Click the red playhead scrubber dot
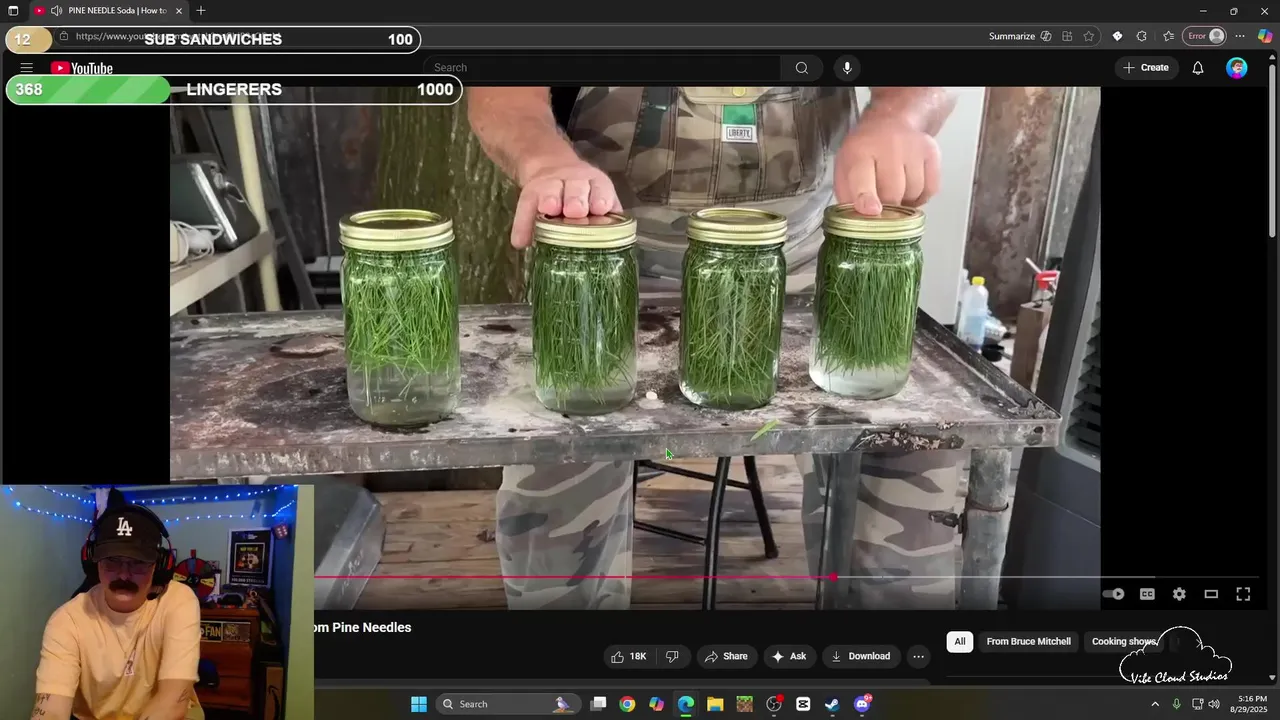 (833, 577)
